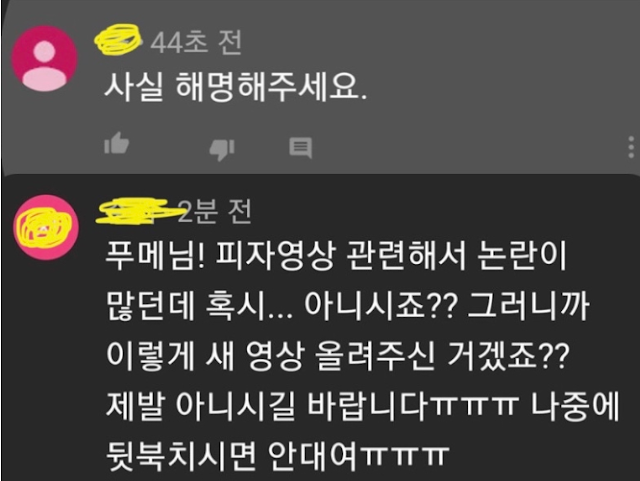Click the '2분 전' timestamp
640x481 pixels.
coord(215,211)
